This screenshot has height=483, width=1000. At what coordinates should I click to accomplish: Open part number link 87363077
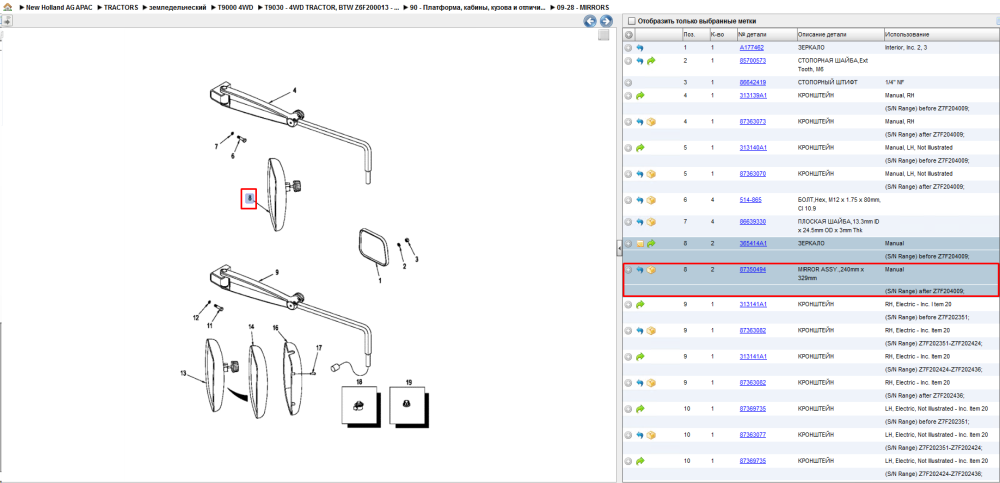(753, 435)
